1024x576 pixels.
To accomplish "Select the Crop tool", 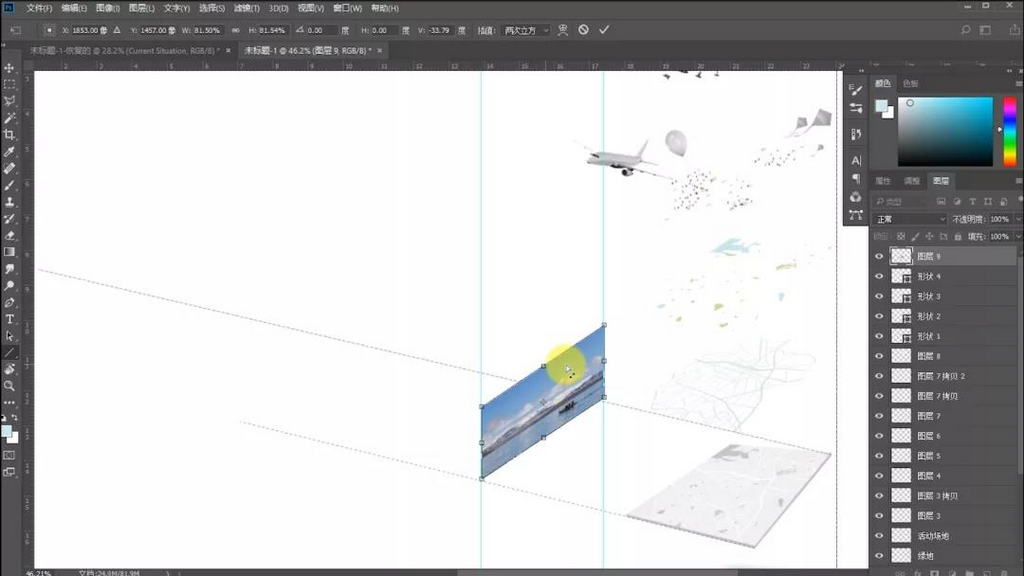I will [9, 134].
